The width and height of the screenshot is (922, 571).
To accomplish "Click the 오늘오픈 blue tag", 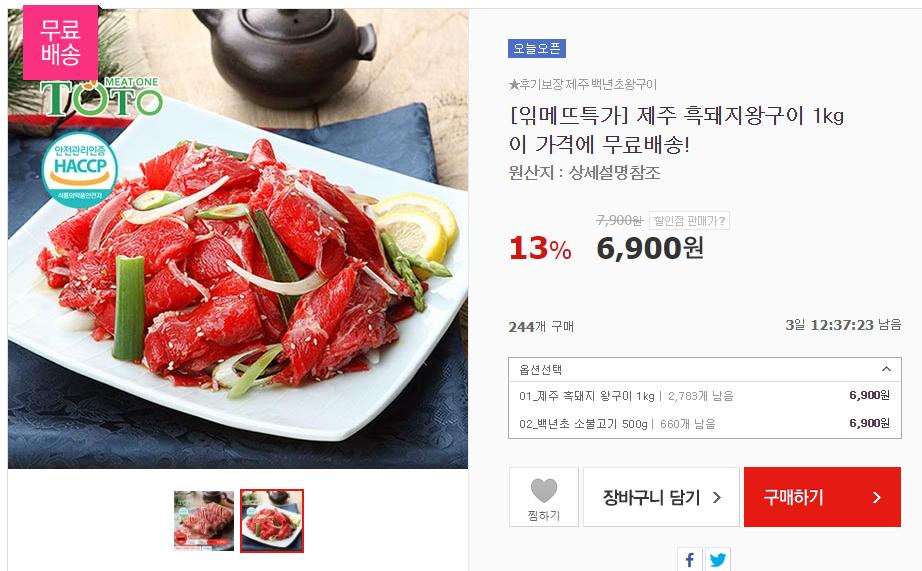I will [x=537, y=48].
